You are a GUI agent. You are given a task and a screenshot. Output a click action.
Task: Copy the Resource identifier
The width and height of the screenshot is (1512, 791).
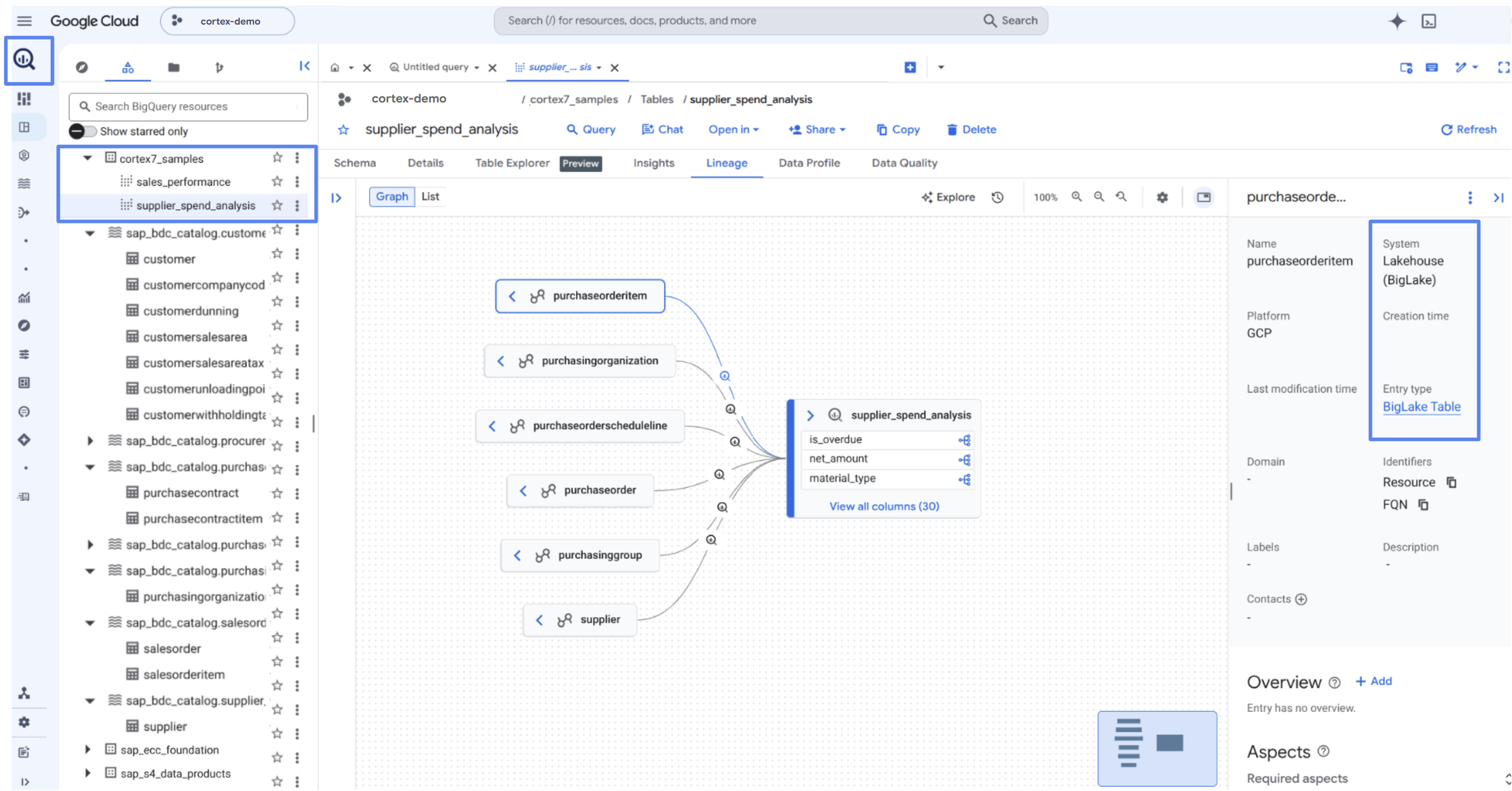(1452, 482)
